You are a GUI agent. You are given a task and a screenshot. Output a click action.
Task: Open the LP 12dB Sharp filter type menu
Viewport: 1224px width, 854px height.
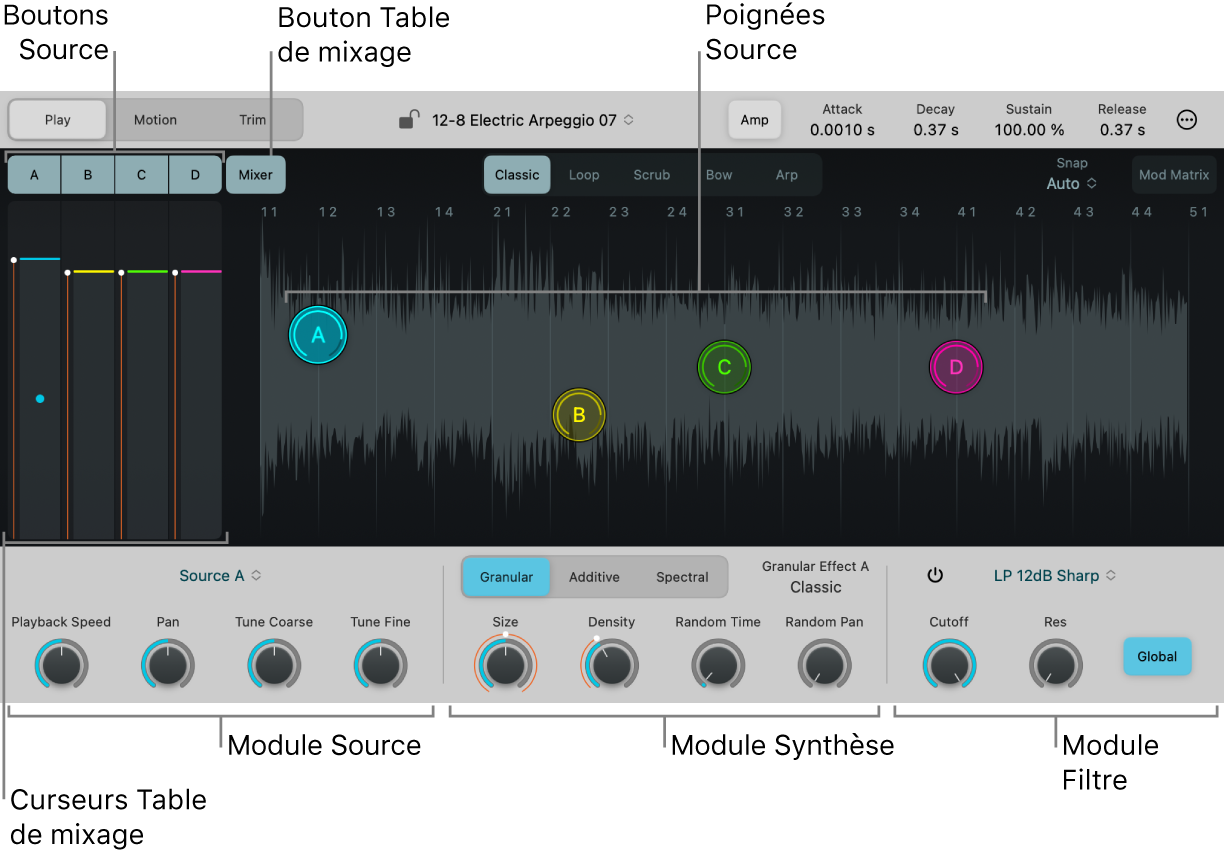click(1055, 576)
